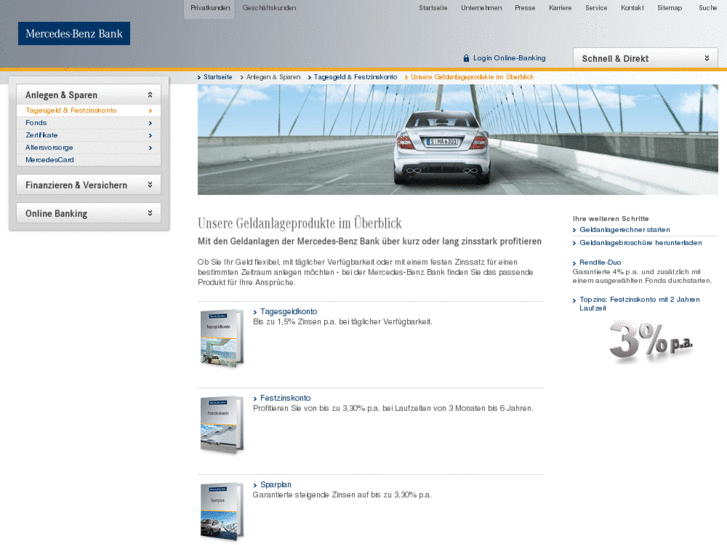Click Geldanlagebroschüre herunterladen link
The image size is (727, 545).
pos(641,243)
